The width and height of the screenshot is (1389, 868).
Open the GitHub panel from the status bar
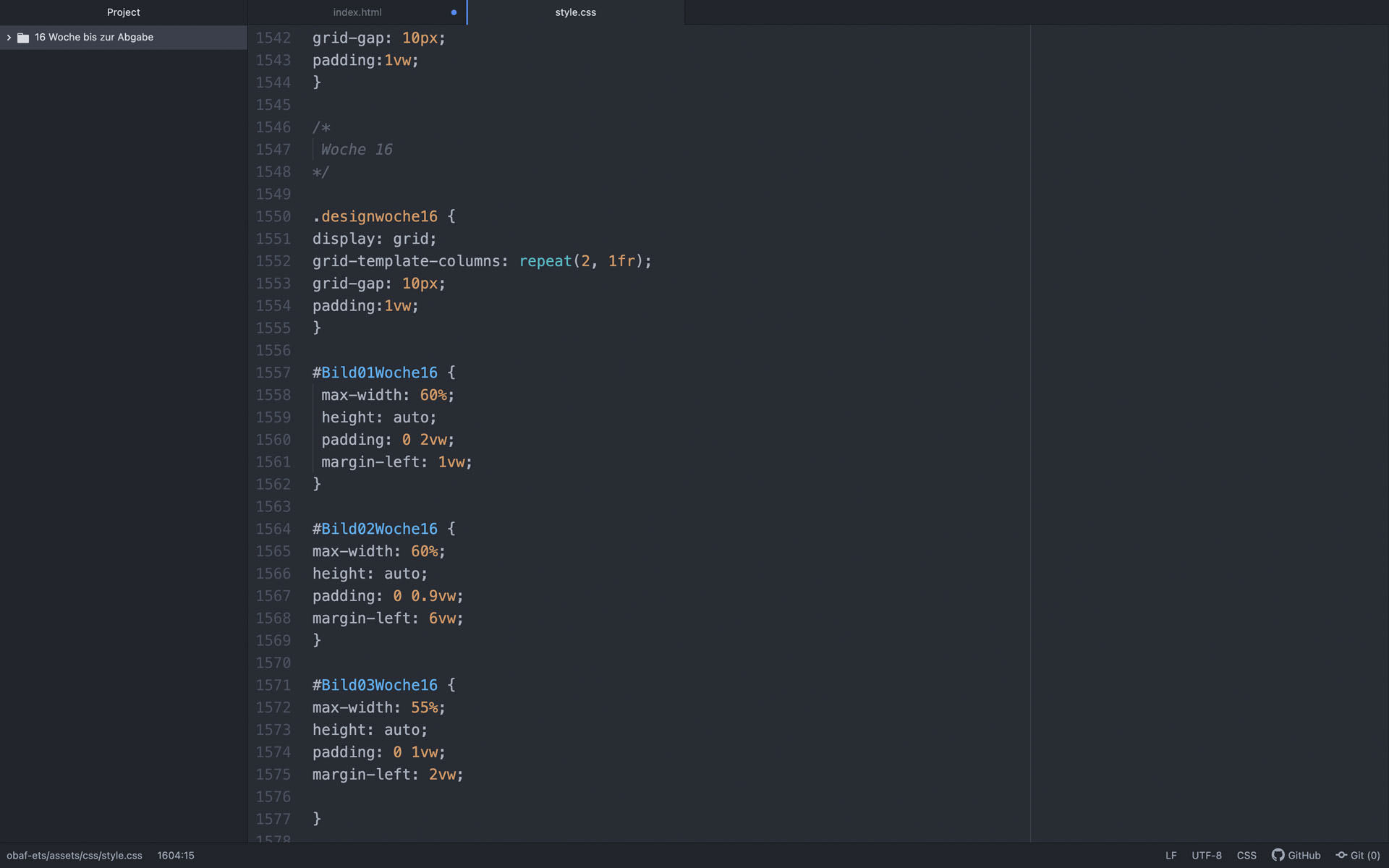tap(1296, 855)
